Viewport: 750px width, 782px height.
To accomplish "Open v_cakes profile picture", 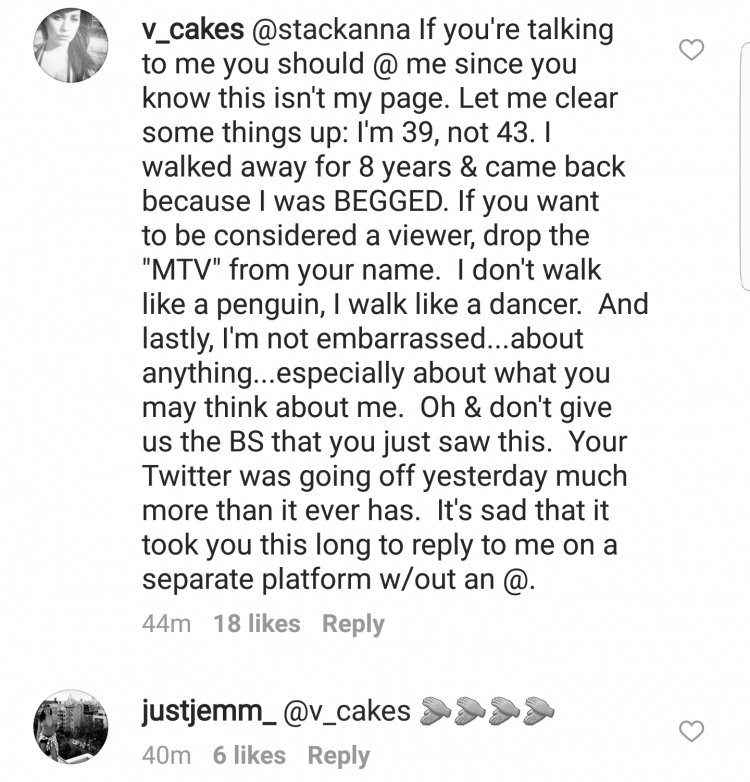I will point(70,45).
